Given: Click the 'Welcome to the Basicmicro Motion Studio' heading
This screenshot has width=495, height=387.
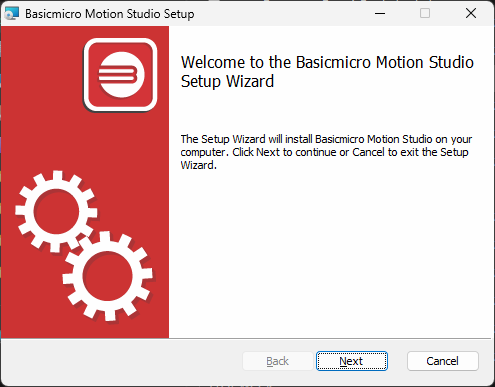Looking at the screenshot, I should coord(327,72).
